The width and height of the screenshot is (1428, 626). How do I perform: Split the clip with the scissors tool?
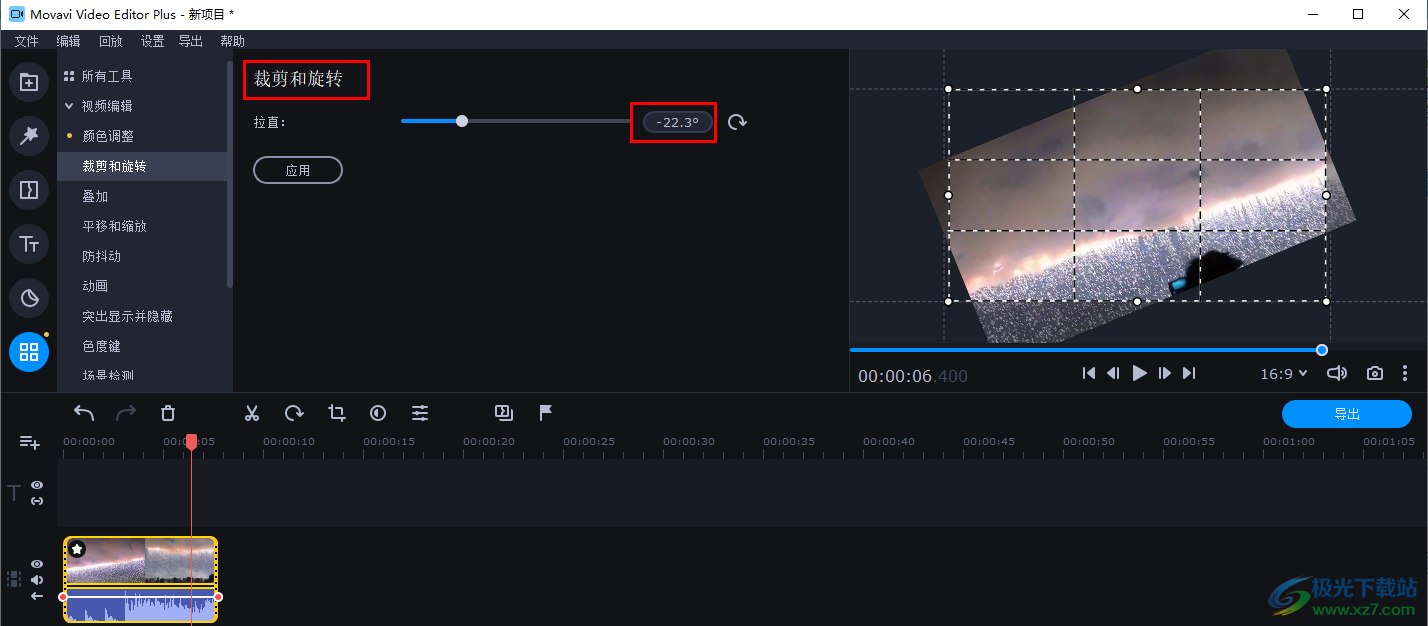(x=252, y=413)
